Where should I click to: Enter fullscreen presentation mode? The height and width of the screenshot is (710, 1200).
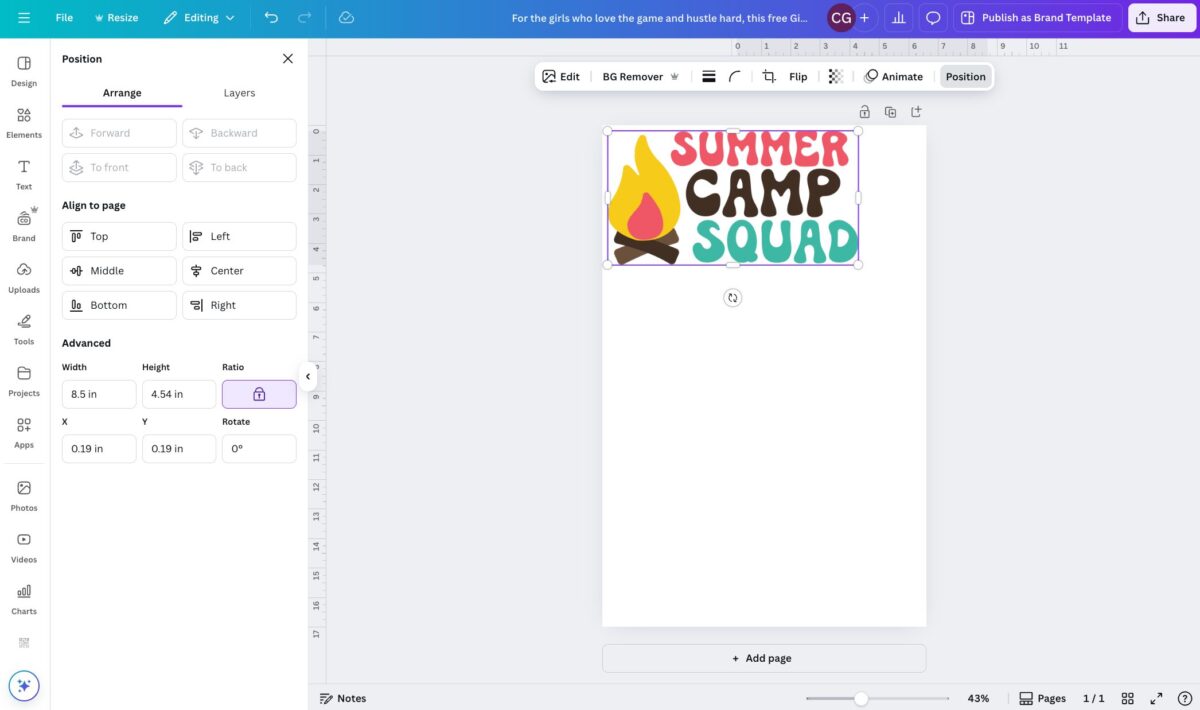1156,698
